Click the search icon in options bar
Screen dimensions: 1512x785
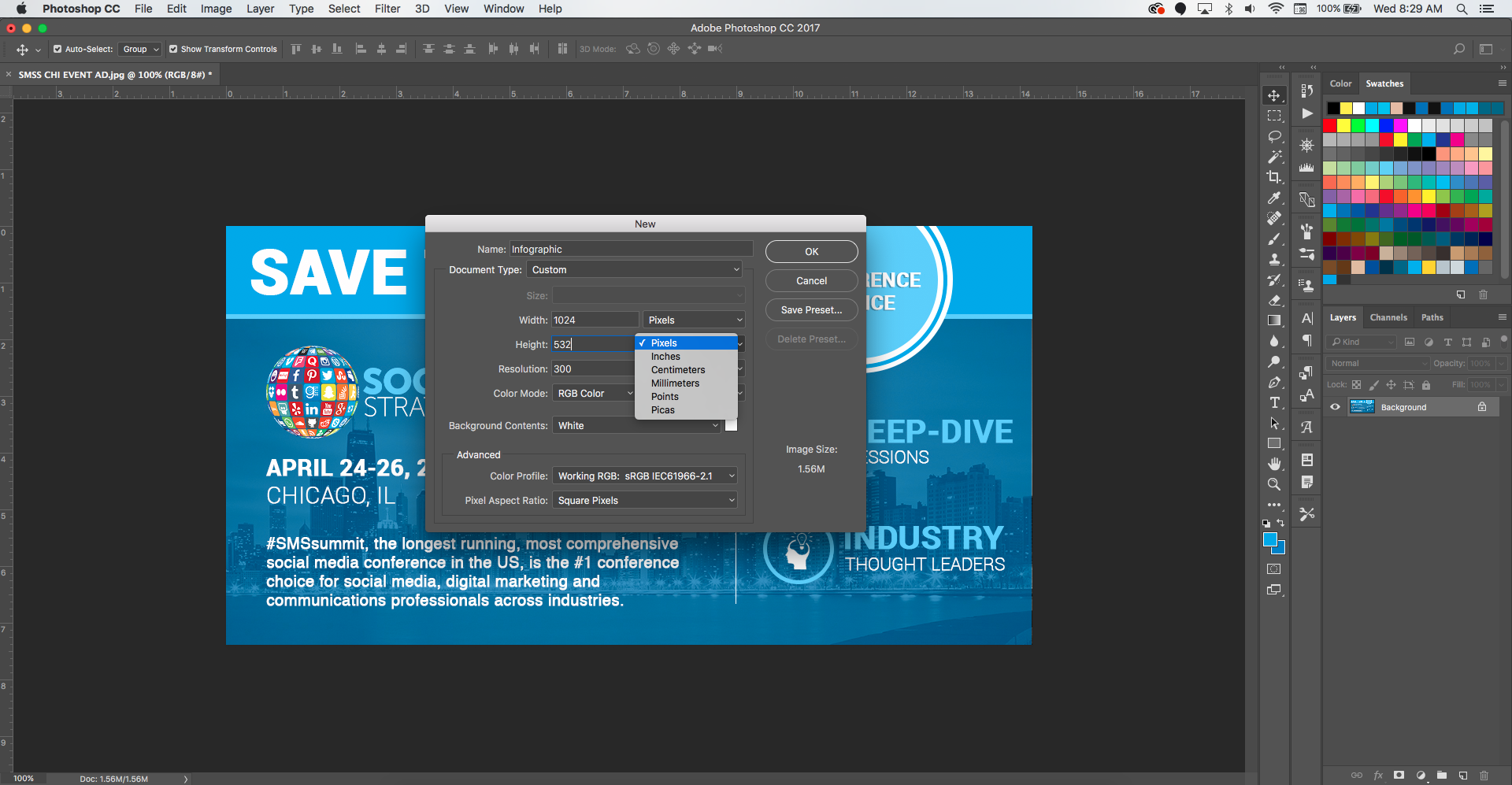[1458, 49]
